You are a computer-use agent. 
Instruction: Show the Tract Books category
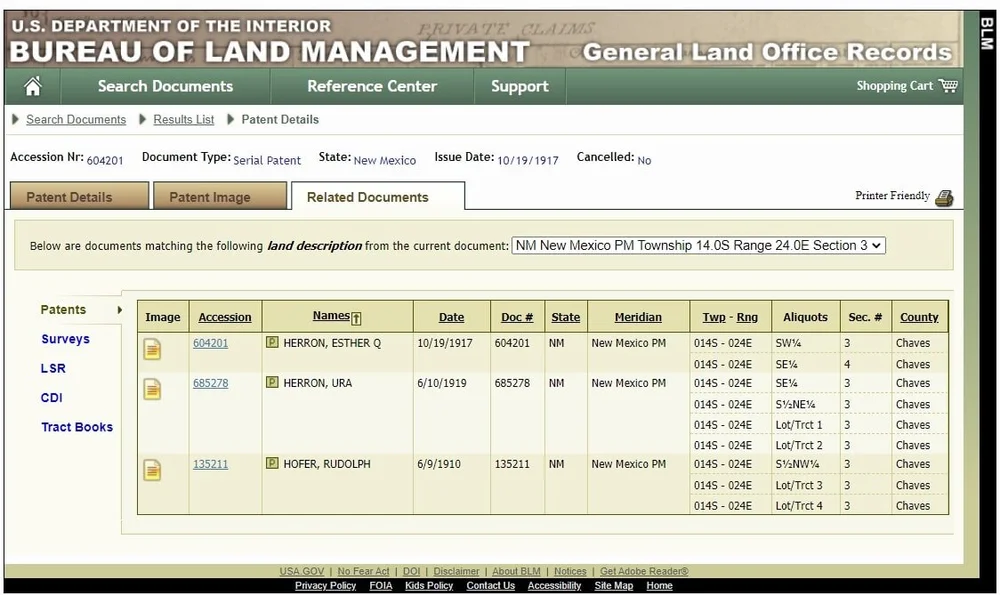coord(77,427)
